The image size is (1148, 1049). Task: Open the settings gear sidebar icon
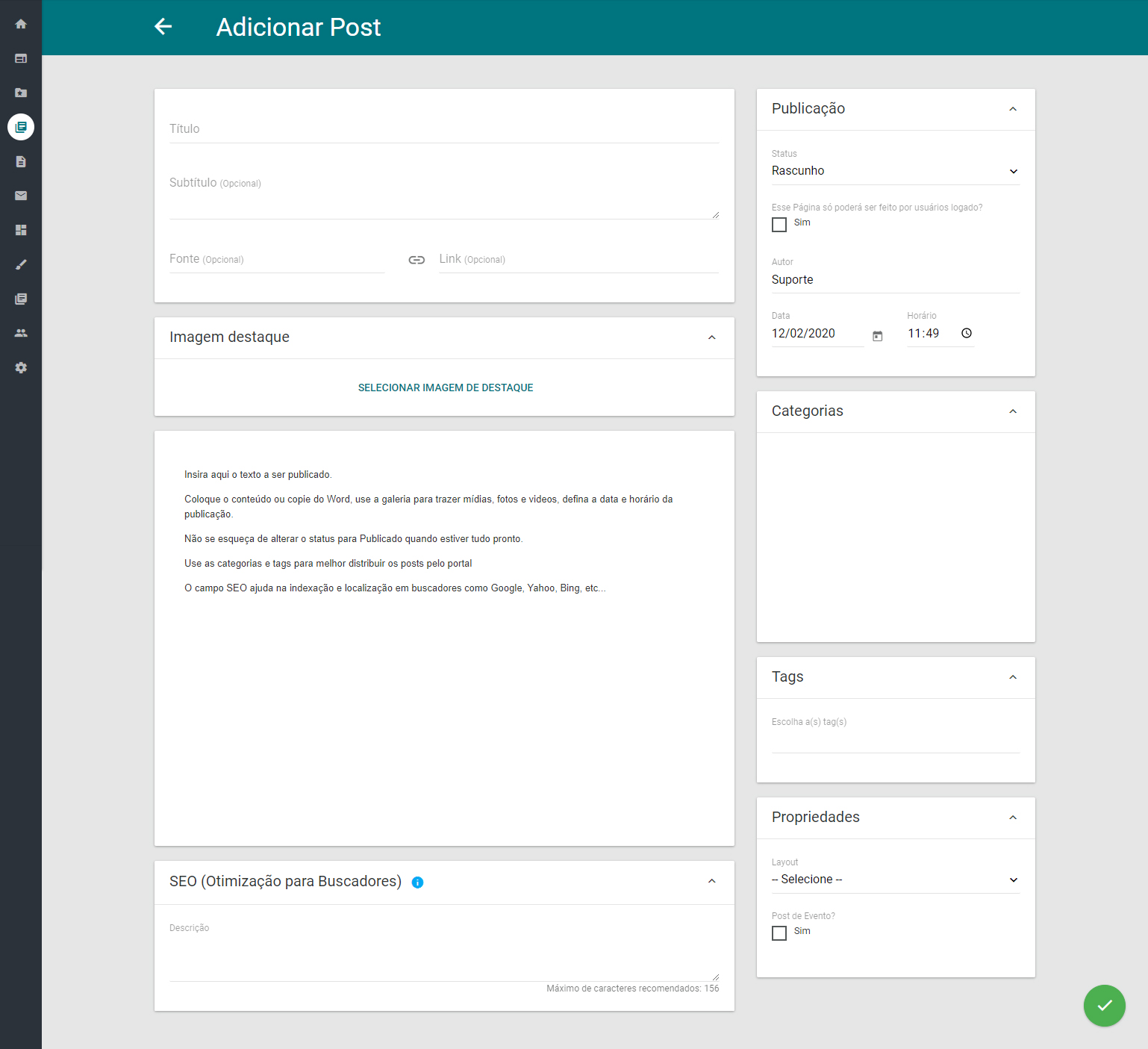point(21,367)
